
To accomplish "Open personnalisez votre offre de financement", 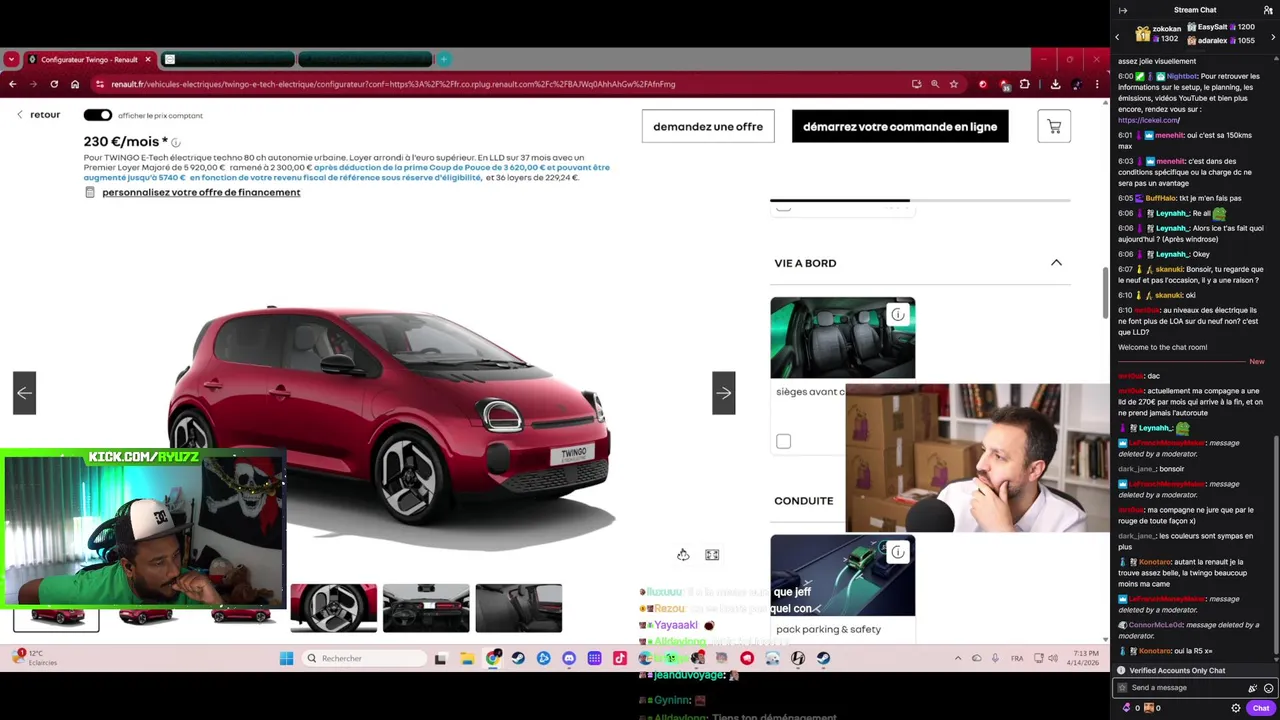I will tap(201, 192).
